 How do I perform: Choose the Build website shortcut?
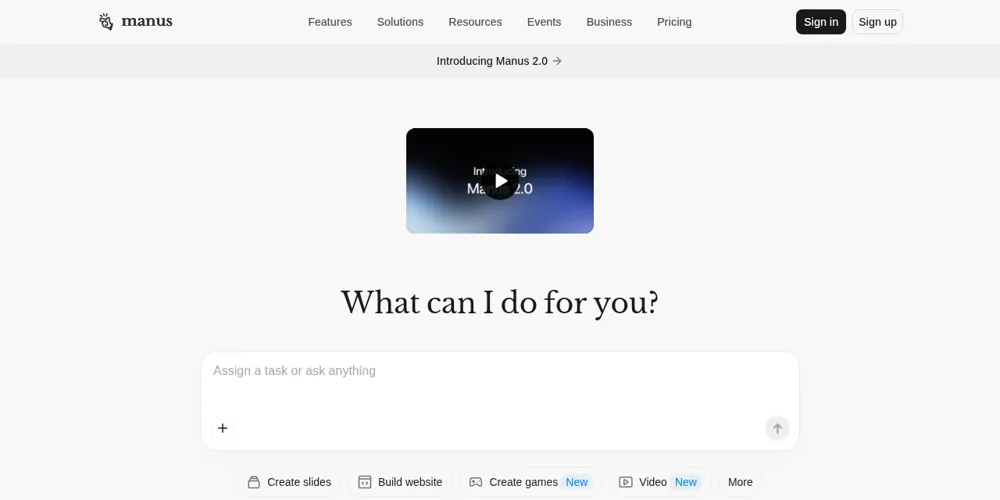(x=400, y=482)
